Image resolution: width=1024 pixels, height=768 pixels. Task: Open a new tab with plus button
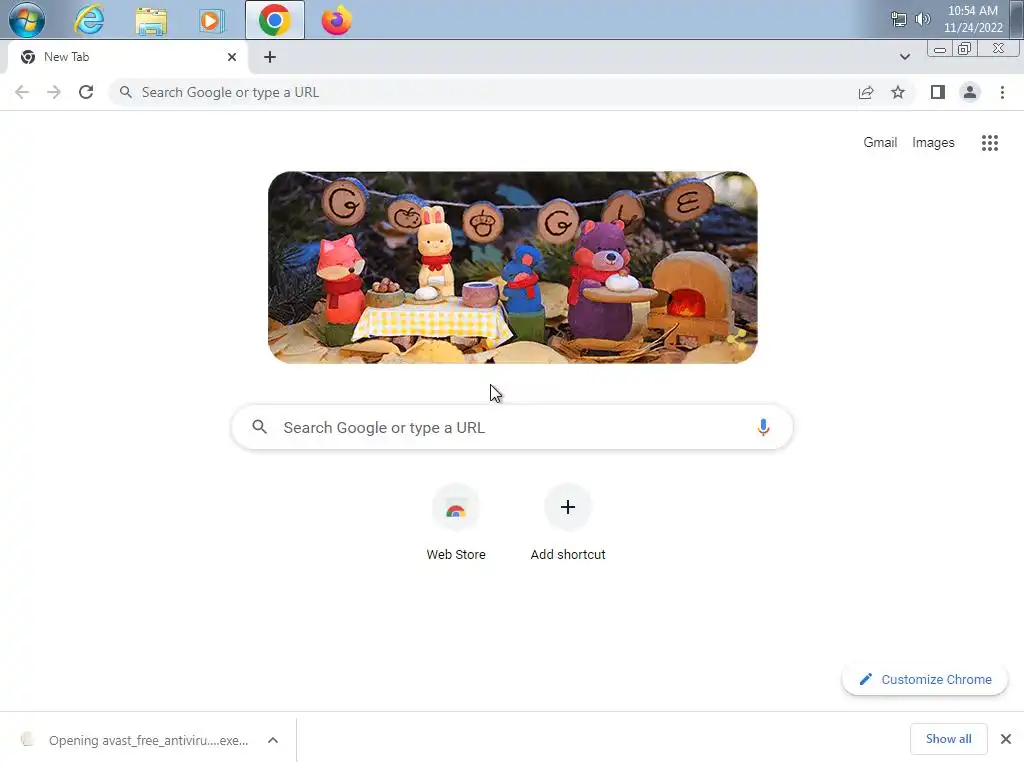[270, 57]
